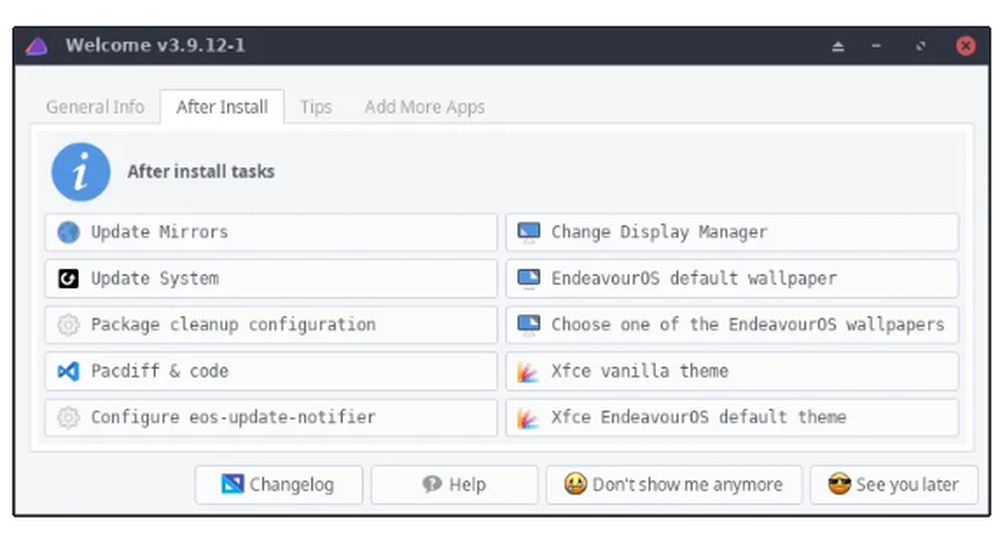
Task: Click the 'Welcome v3.9.12-1' window title
Action: 155,45
